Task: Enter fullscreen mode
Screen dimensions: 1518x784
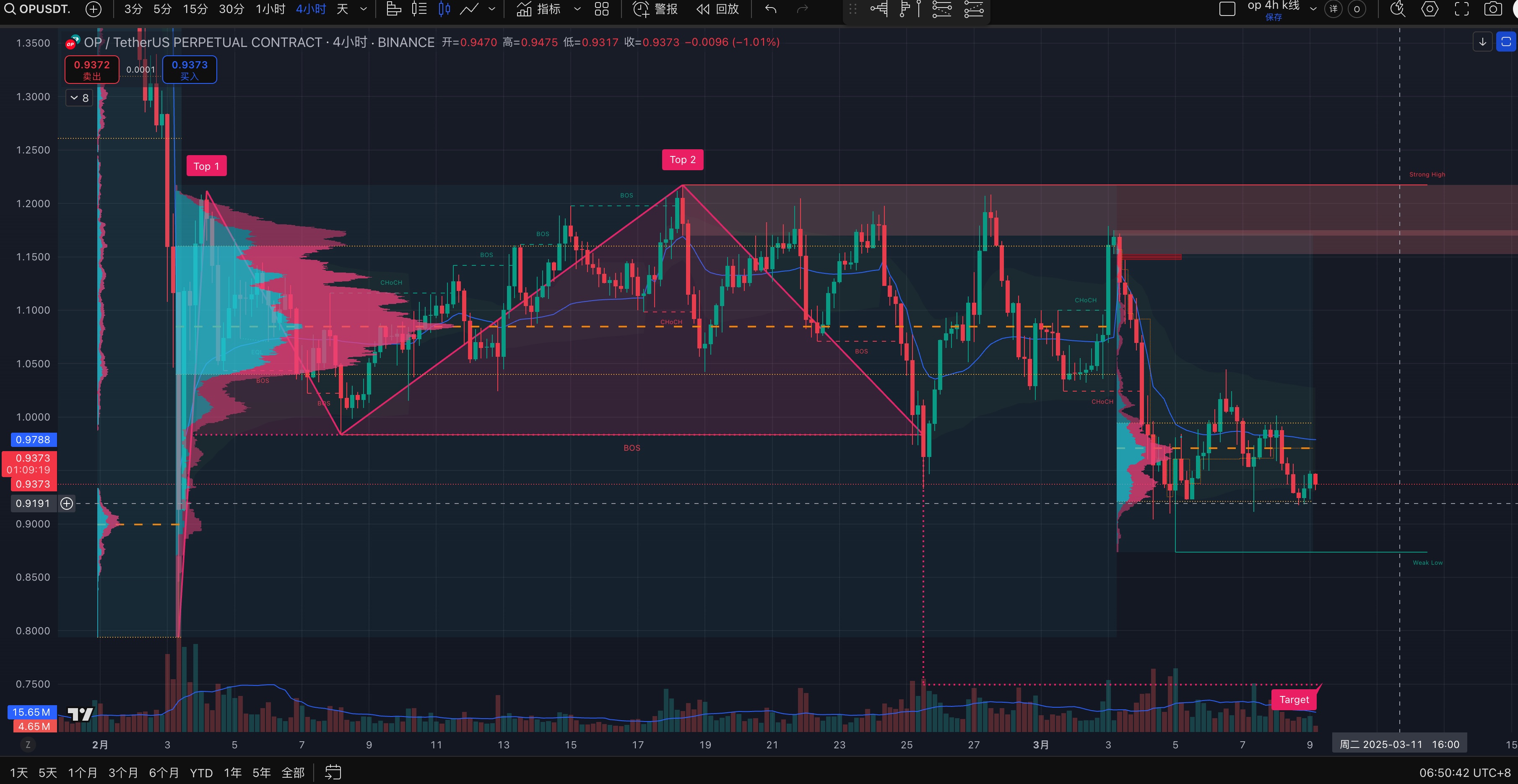Action: 1461,9
